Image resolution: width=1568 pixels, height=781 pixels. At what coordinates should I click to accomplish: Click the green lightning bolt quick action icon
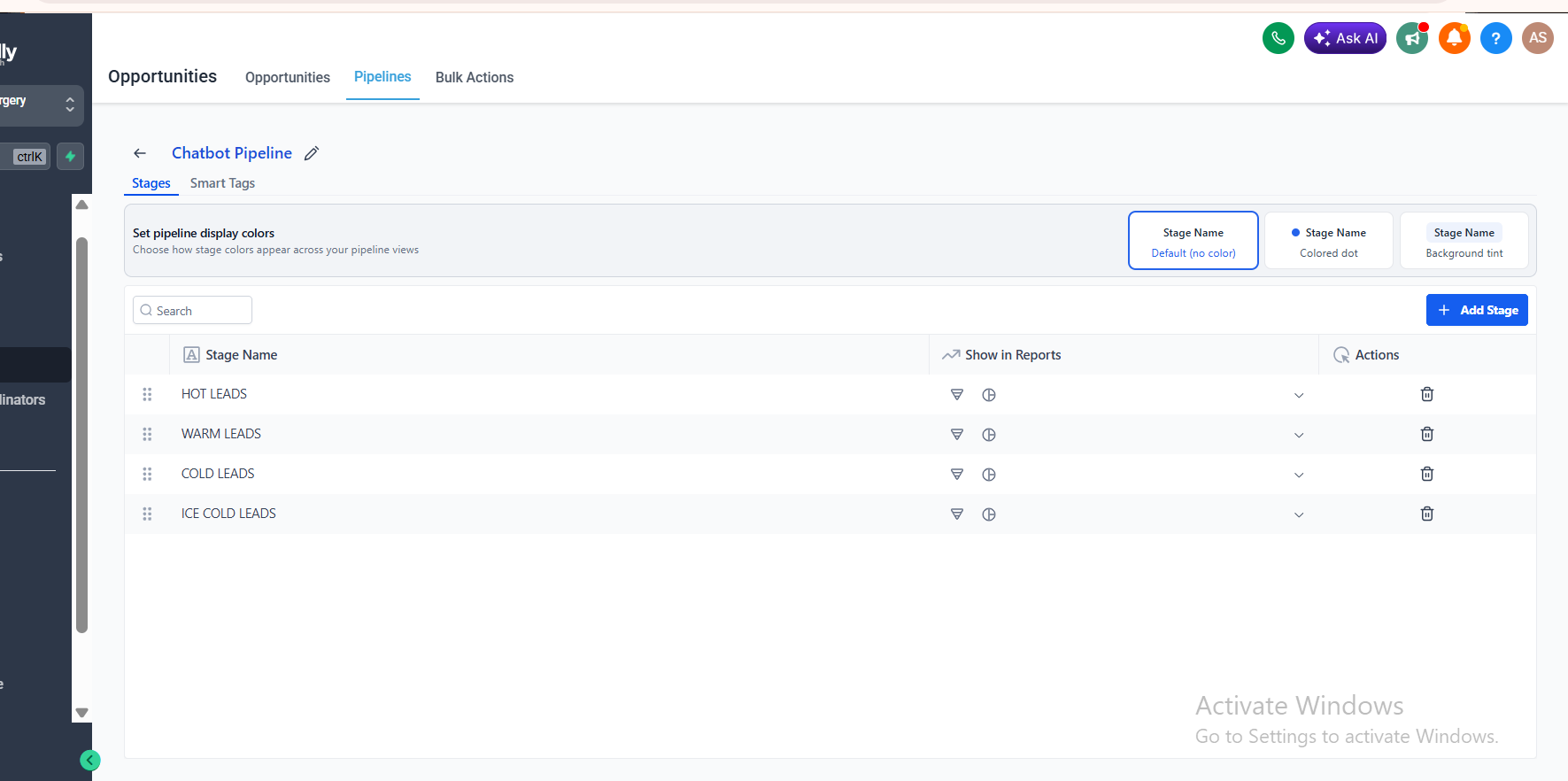[x=70, y=157]
